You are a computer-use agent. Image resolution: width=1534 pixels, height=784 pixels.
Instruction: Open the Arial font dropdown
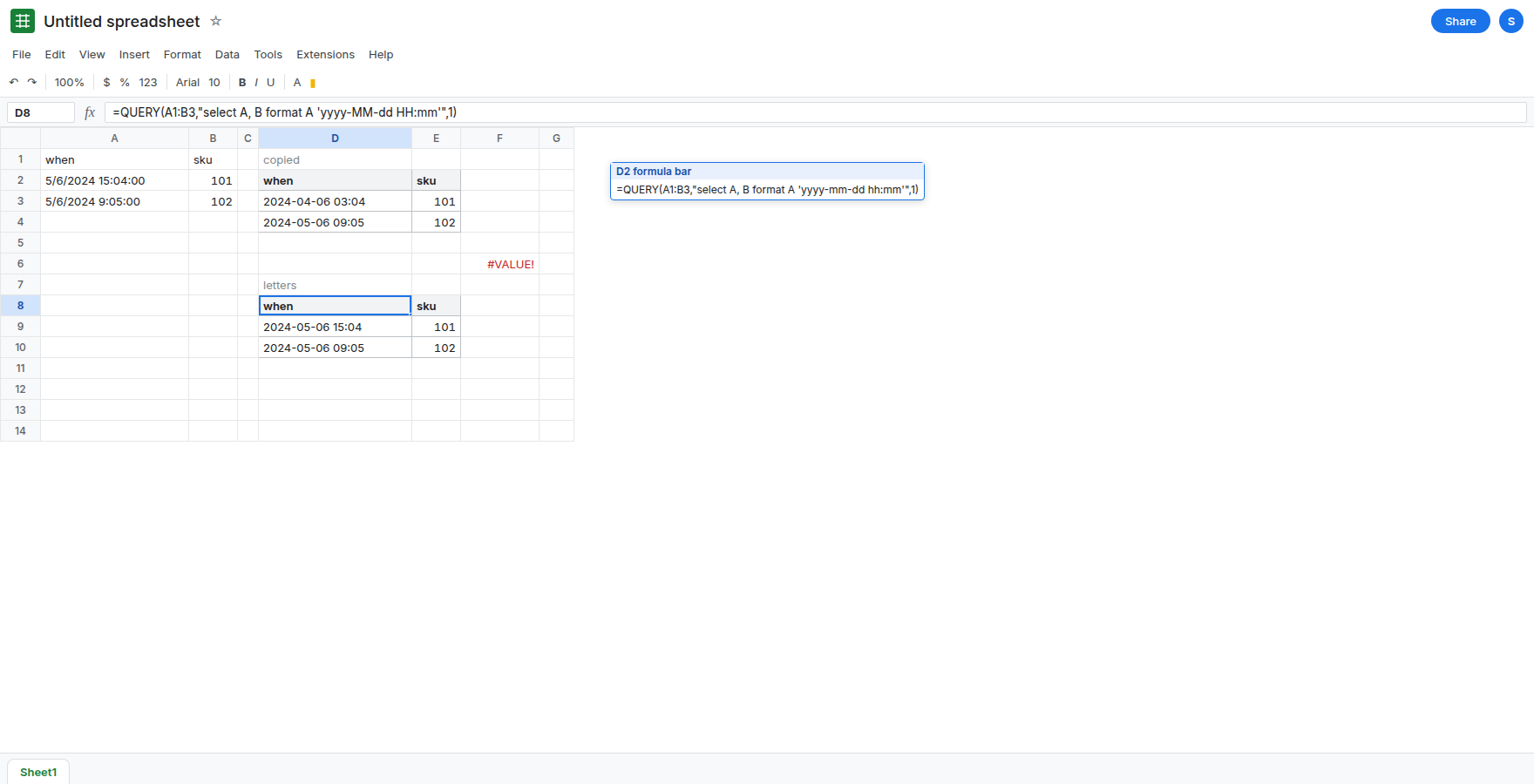tap(187, 82)
